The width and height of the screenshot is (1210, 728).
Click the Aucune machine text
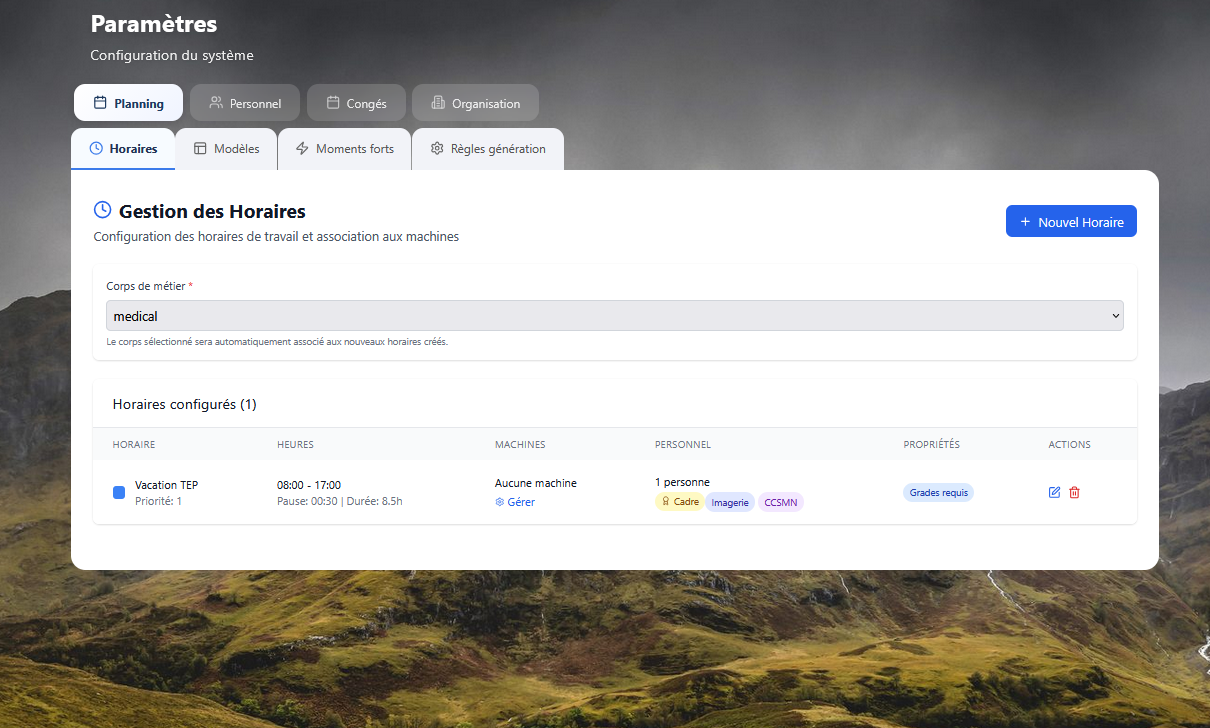point(536,483)
